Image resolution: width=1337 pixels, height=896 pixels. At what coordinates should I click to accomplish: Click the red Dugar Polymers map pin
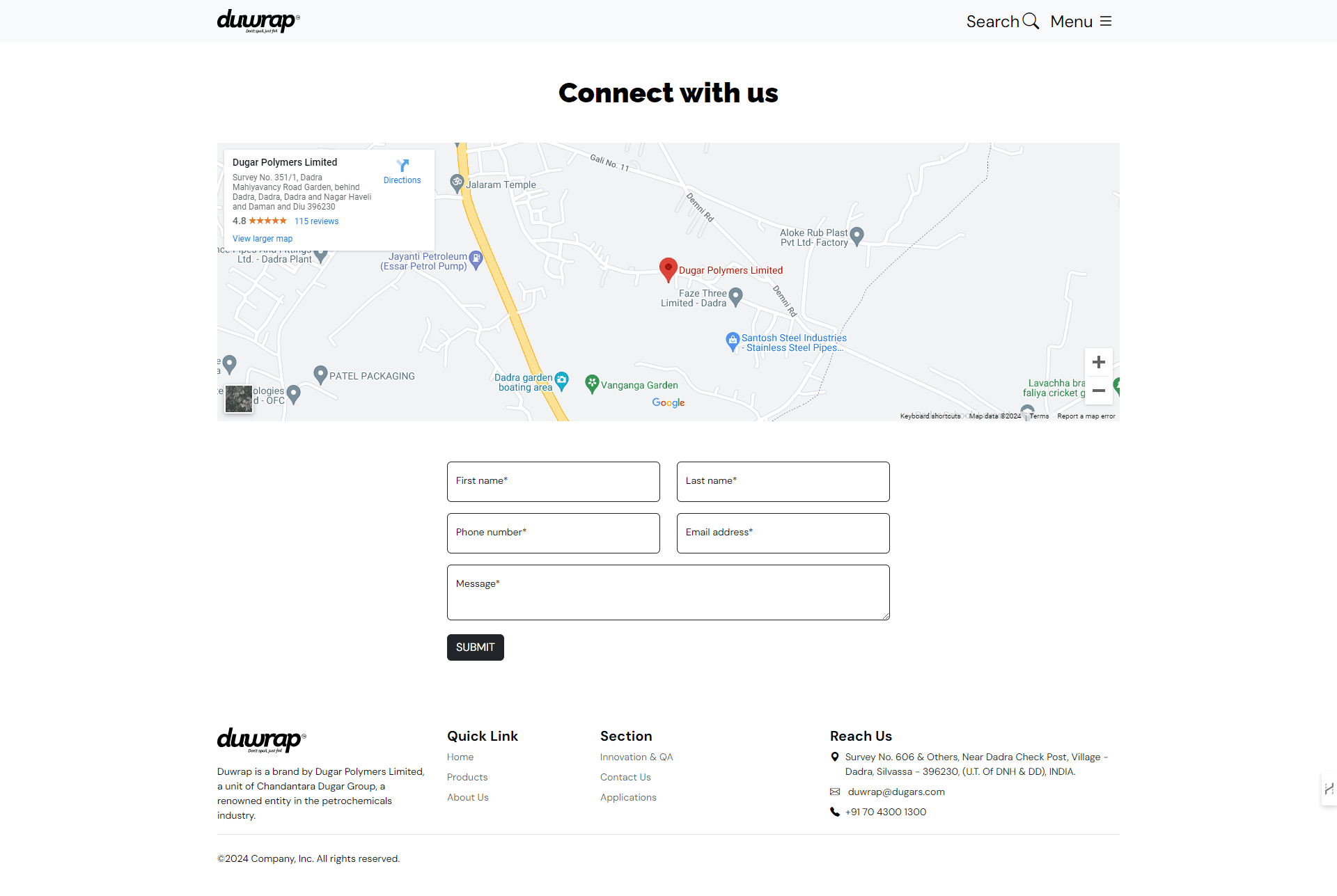pyautogui.click(x=668, y=269)
